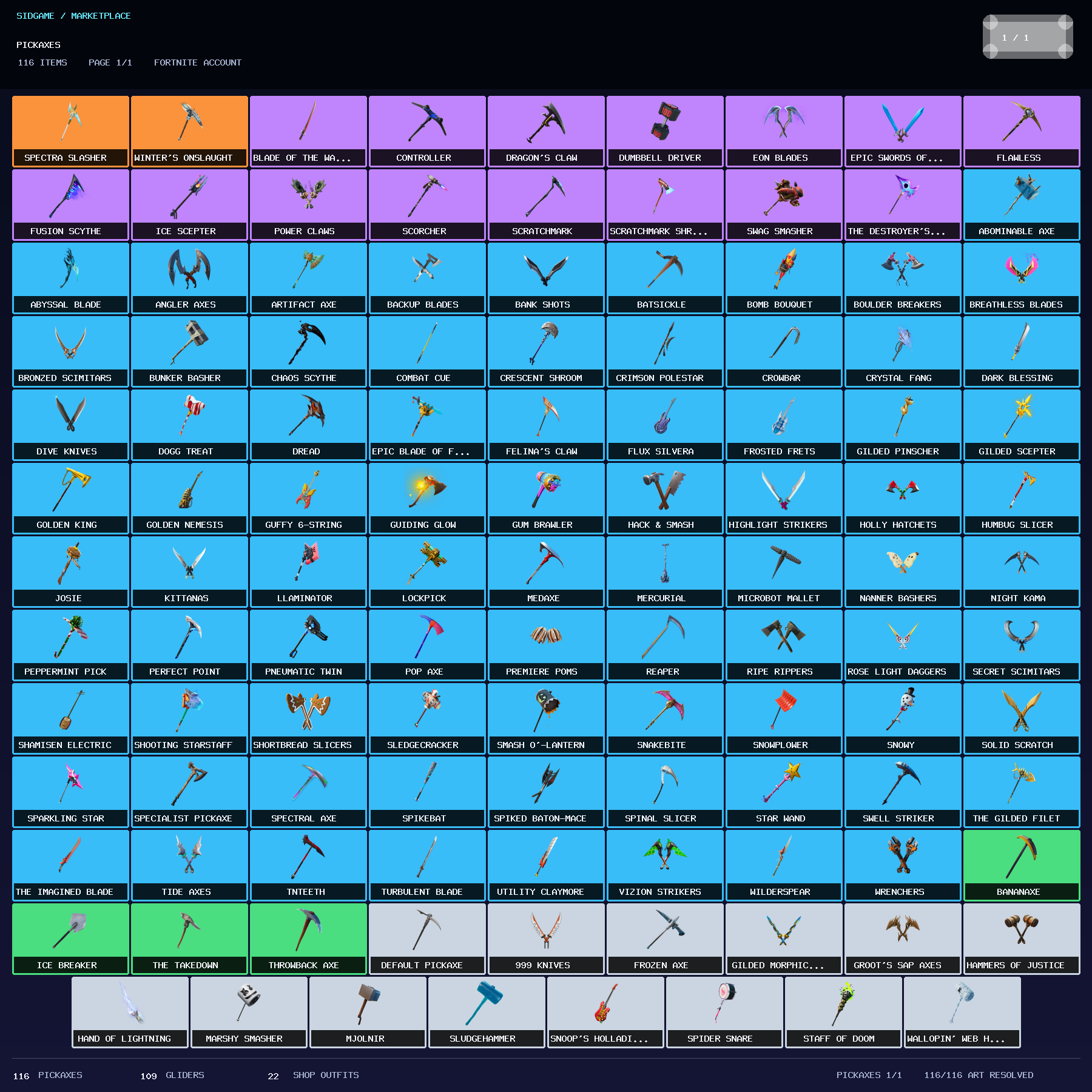Select the Winter's Onslaught name label
1092x1092 pixels.
click(x=183, y=158)
